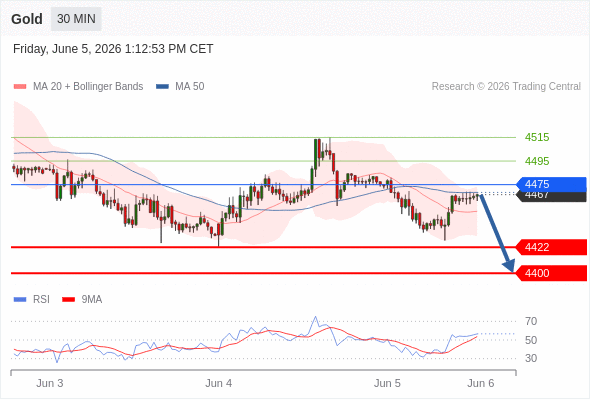The width and height of the screenshot is (590, 400).
Task: Click the RSI legend swatch
Action: coord(20,300)
